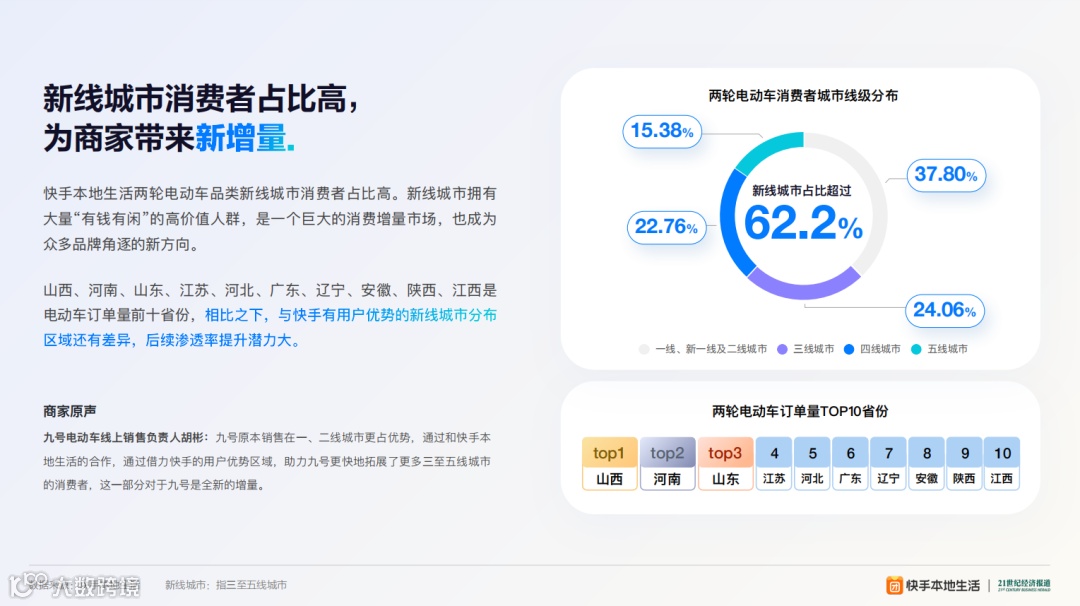This screenshot has width=1080, height=606.
Task: Select the blue 四线城市 legend dot
Action: (x=849, y=349)
